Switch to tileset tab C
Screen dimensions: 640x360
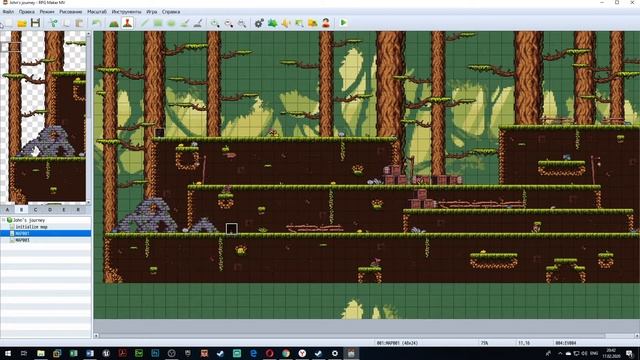point(35,209)
